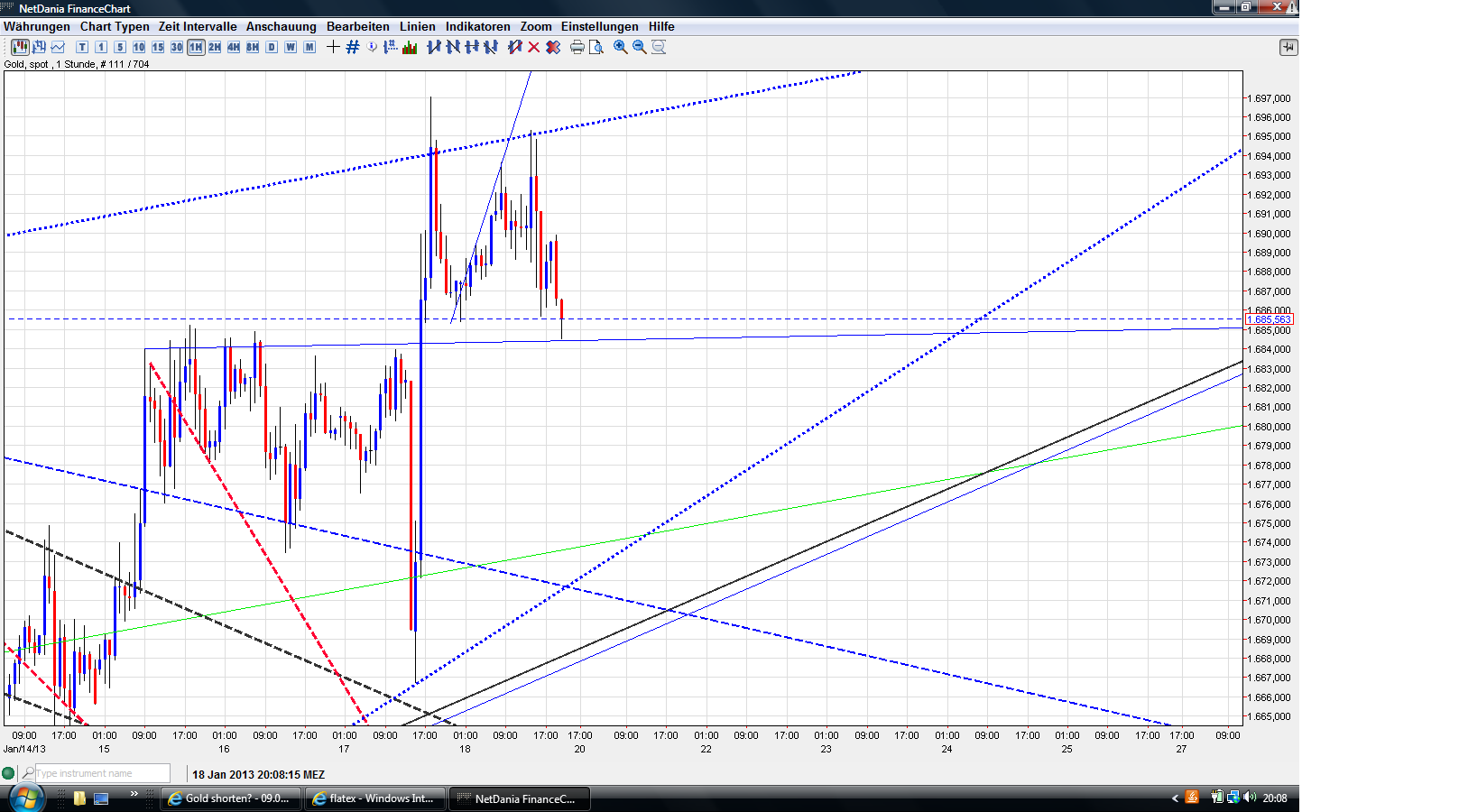Open the Zeit Intervalle dropdown menu
This screenshot has width=1459, height=812.
197,26
